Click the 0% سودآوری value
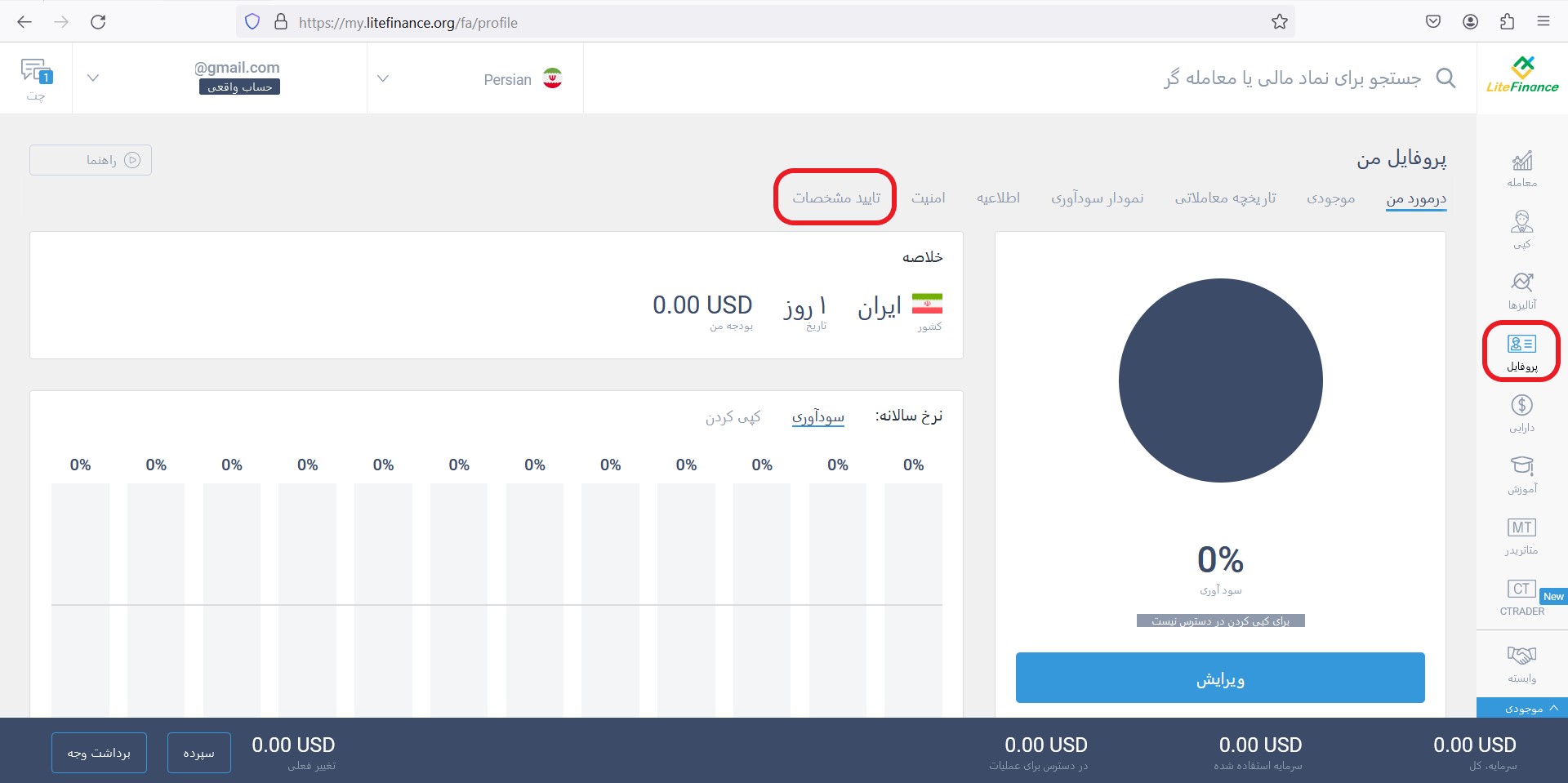Viewport: 1568px width, 783px height. tap(1220, 560)
